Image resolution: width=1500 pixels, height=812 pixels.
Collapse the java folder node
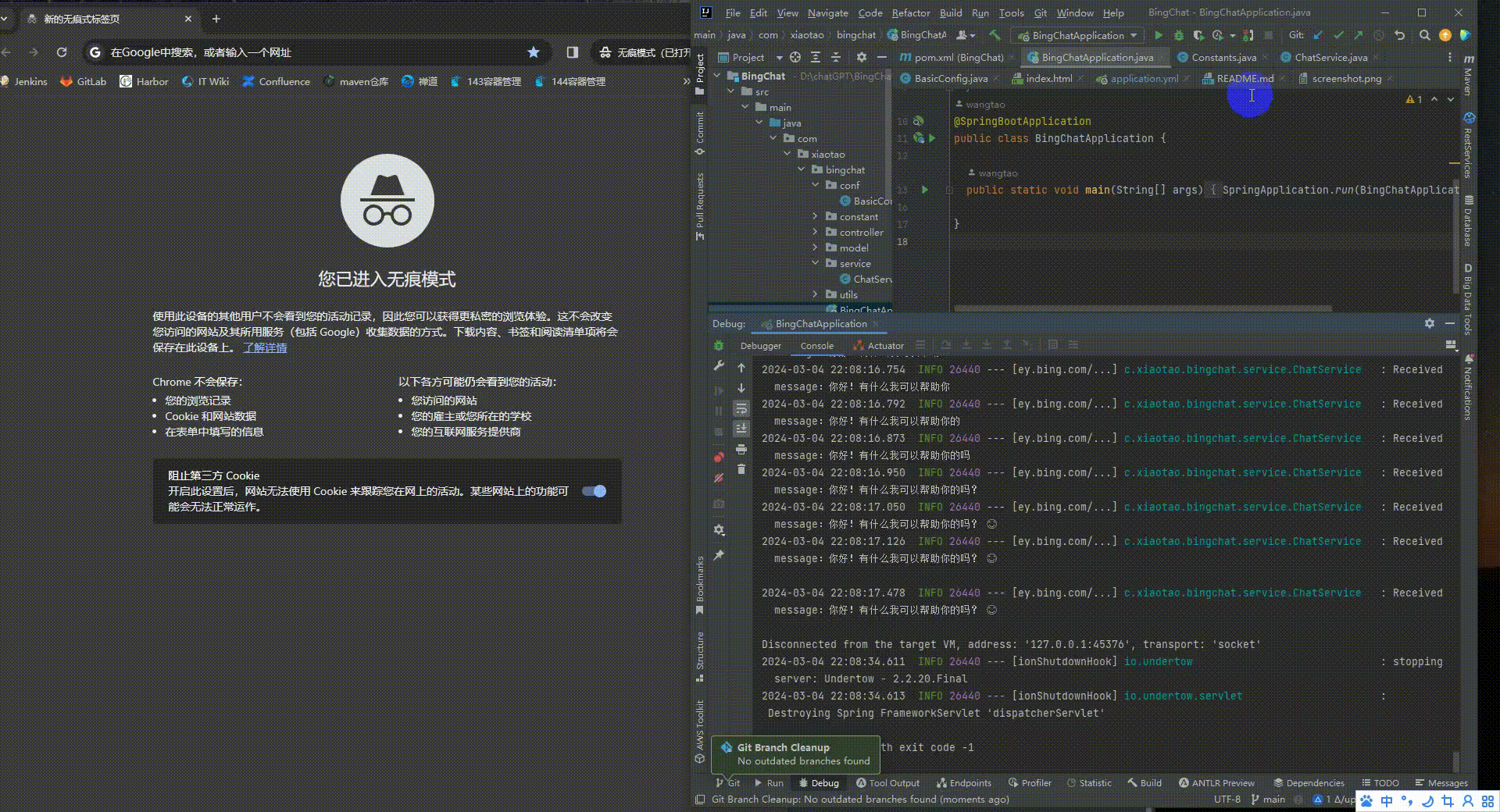tap(759, 123)
